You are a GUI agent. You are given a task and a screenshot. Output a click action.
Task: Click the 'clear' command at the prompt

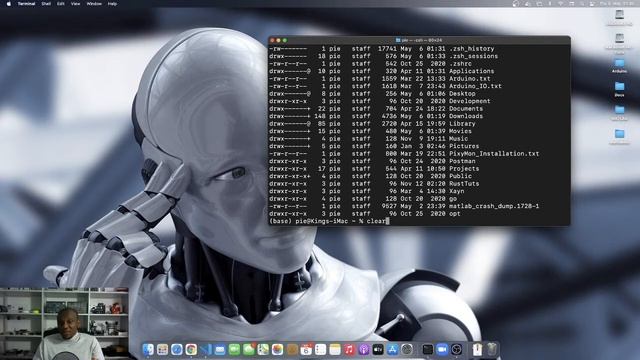376,221
